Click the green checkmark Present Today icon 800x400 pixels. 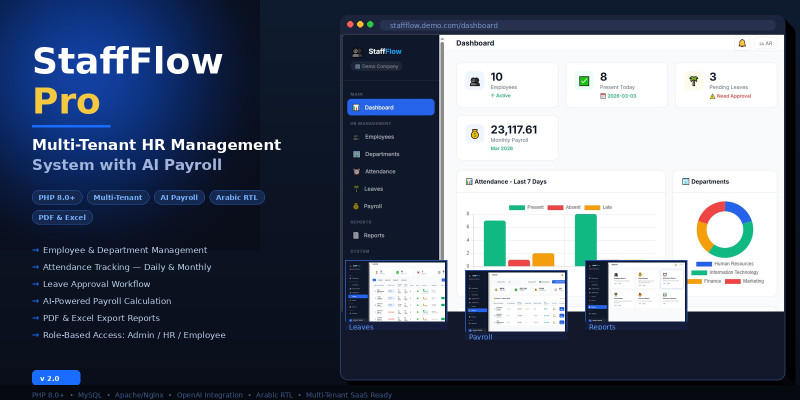[x=583, y=81]
